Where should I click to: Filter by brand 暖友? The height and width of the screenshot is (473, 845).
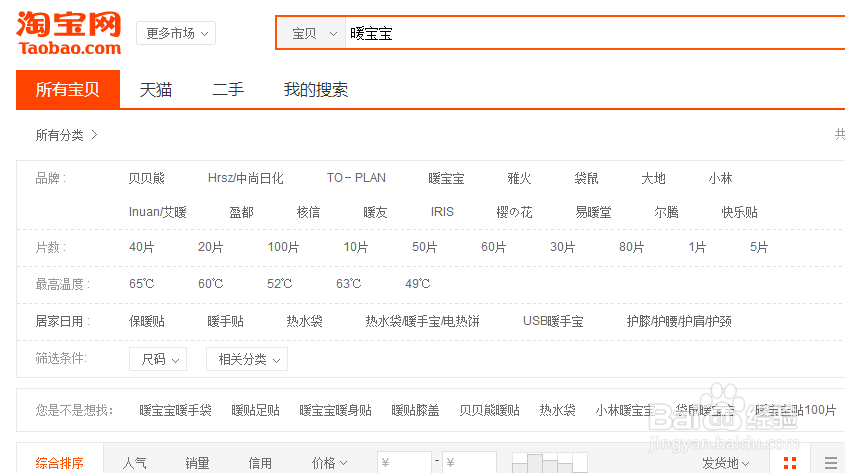375,212
